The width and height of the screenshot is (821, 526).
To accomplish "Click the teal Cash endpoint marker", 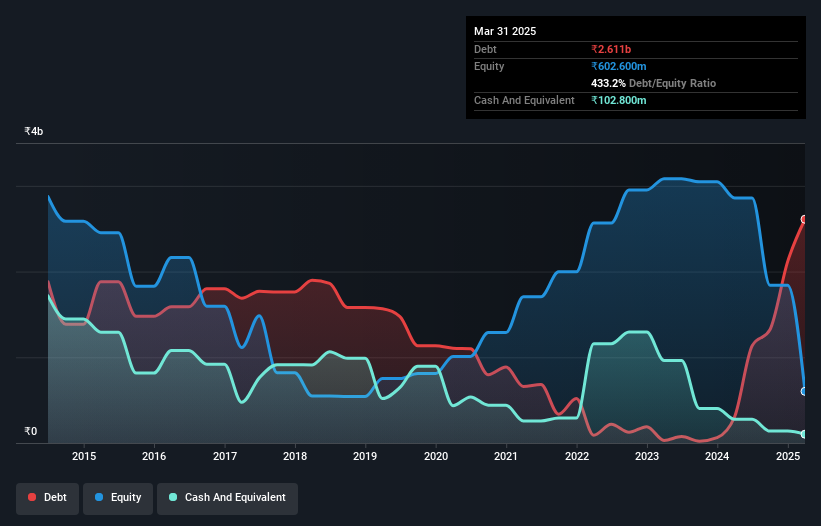I will click(804, 434).
